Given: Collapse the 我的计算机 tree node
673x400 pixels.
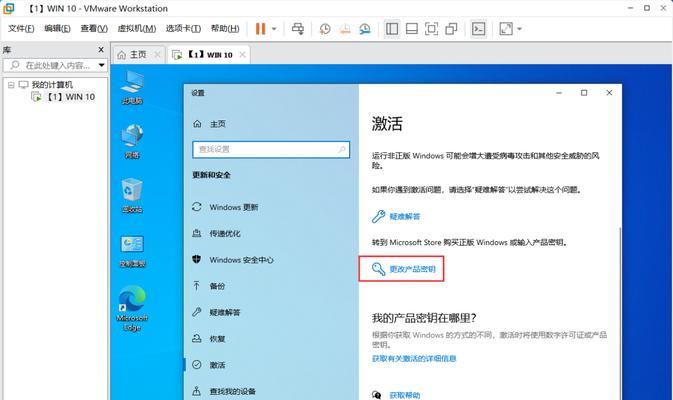Looking at the screenshot, I should tap(11, 85).
